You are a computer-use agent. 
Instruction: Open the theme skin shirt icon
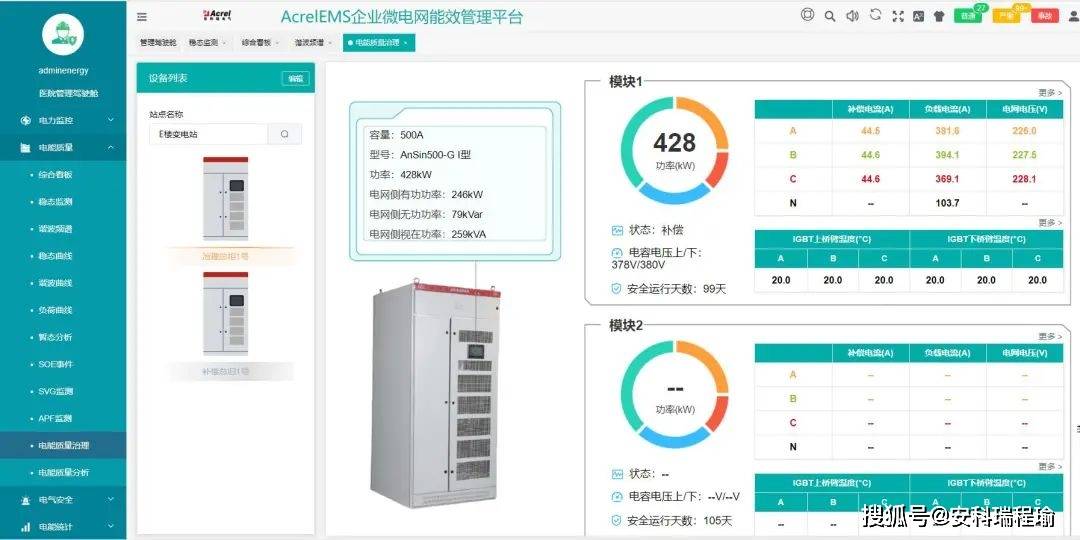coord(939,16)
